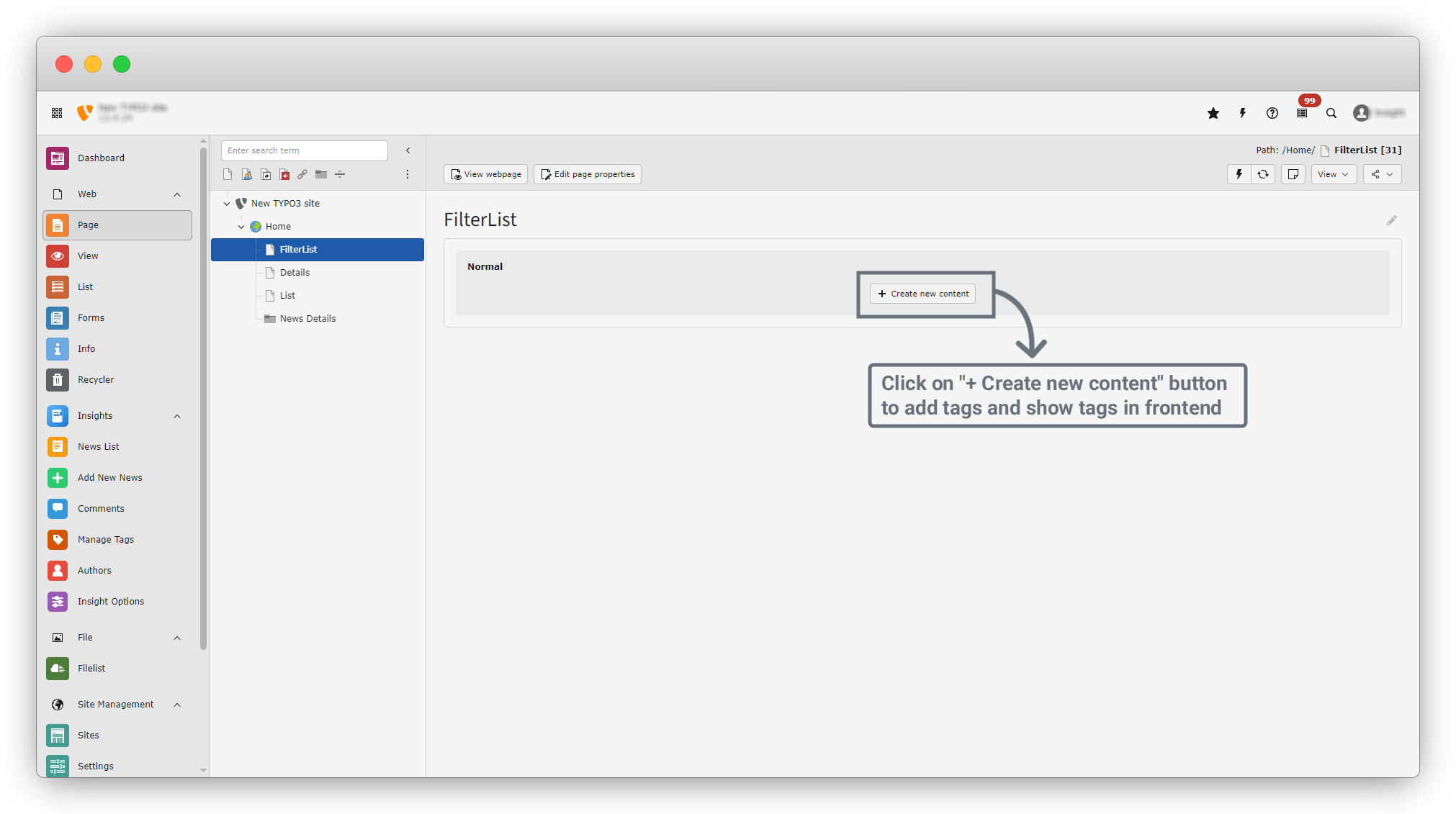Click the Create new content button
This screenshot has height=814, width=1456.
point(922,294)
